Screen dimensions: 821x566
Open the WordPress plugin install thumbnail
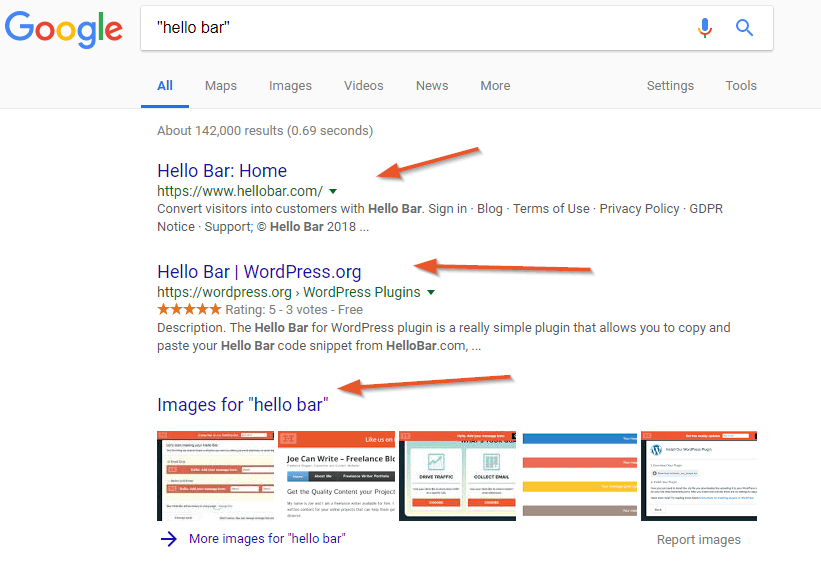click(699, 476)
